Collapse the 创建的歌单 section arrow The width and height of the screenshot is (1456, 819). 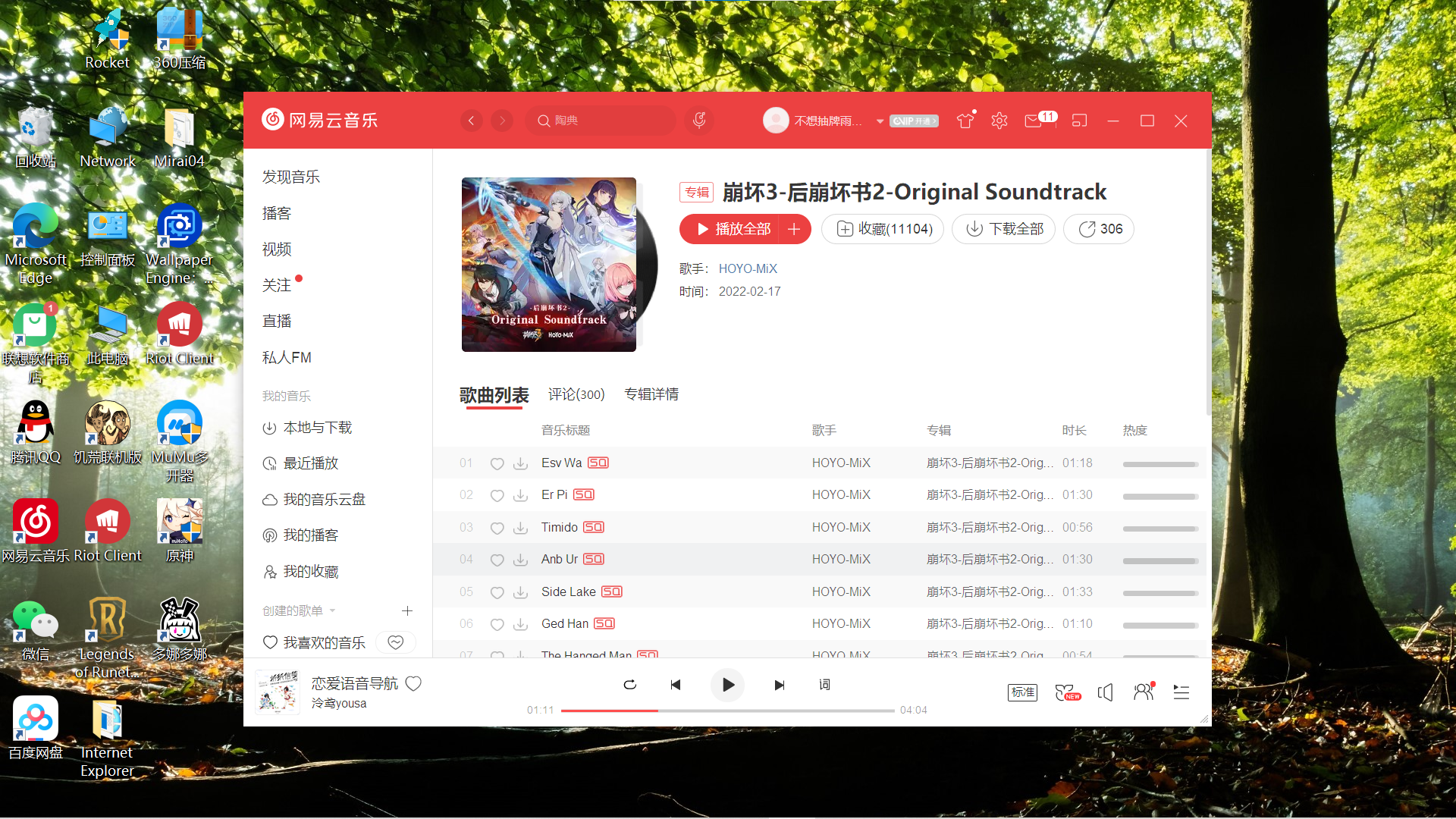coord(332,610)
